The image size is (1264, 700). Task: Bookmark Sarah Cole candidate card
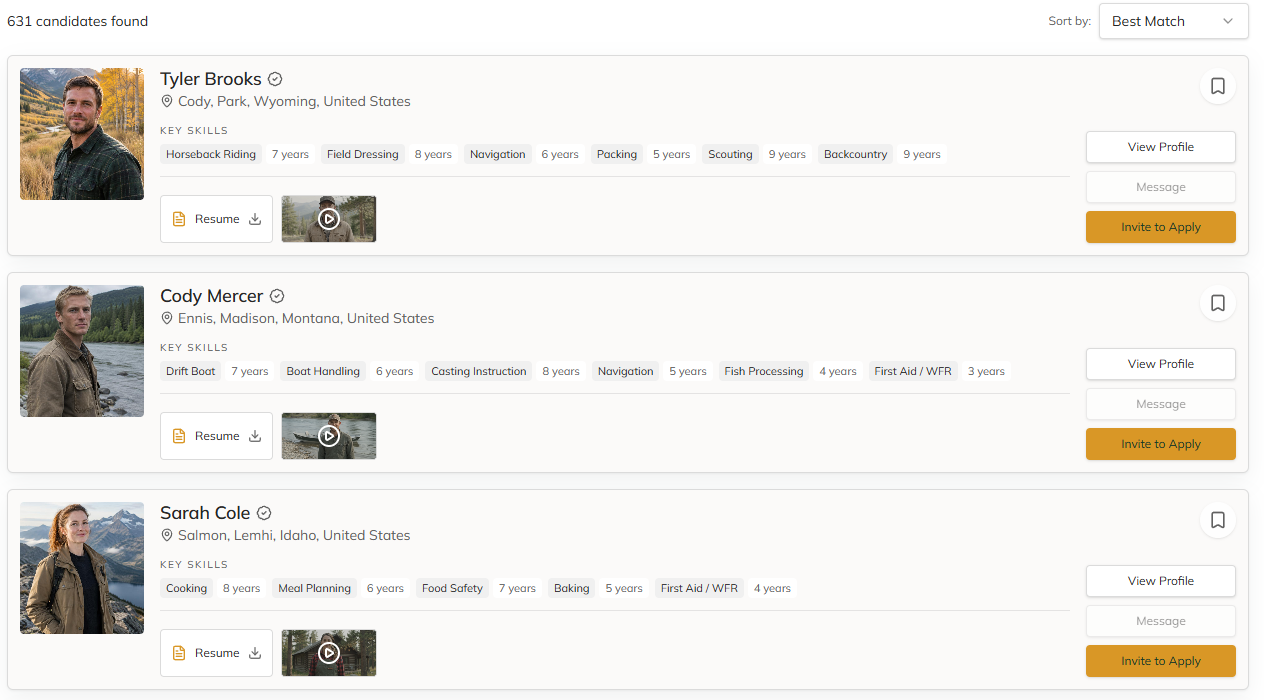pos(1217,520)
